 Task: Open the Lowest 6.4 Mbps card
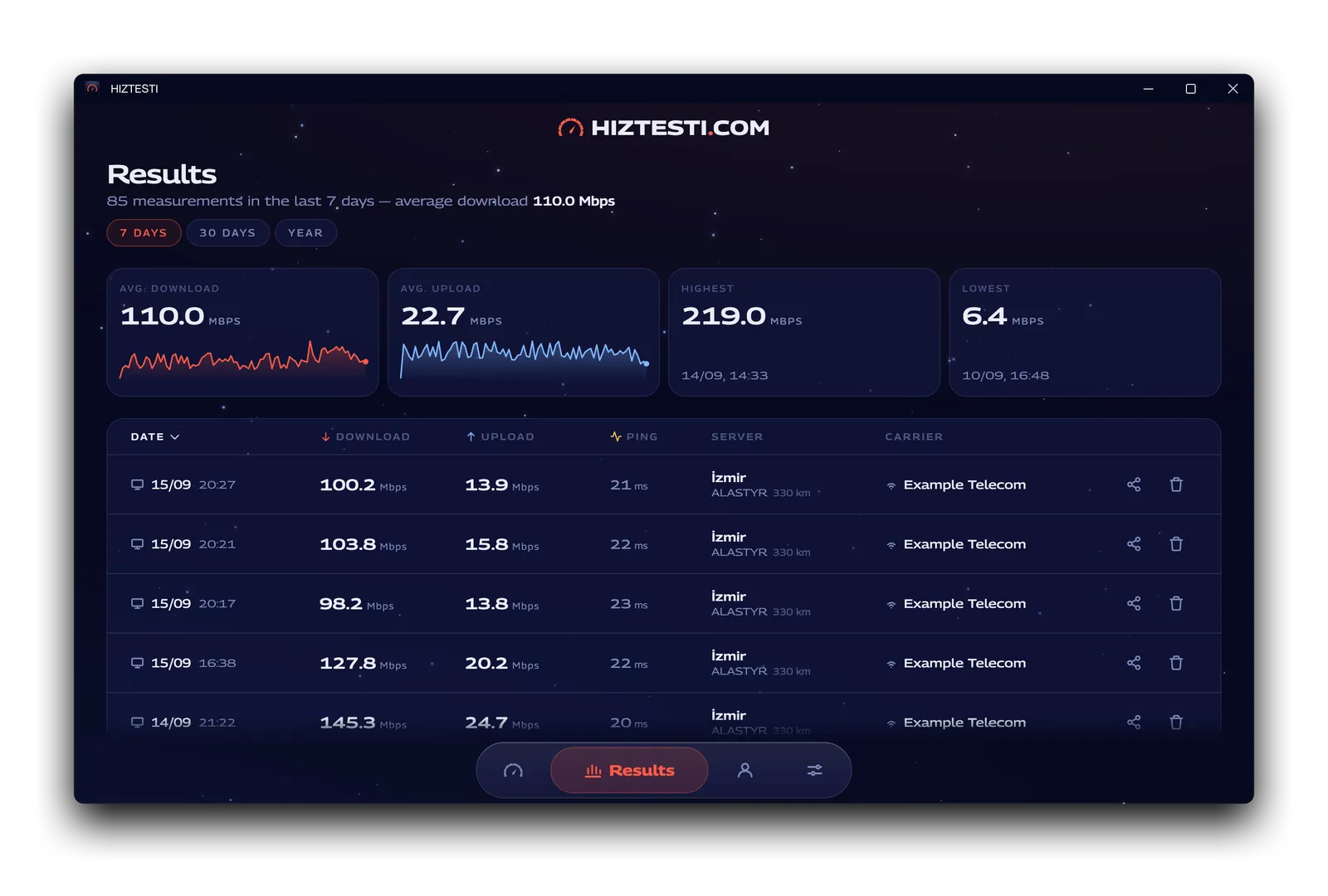(x=1085, y=332)
